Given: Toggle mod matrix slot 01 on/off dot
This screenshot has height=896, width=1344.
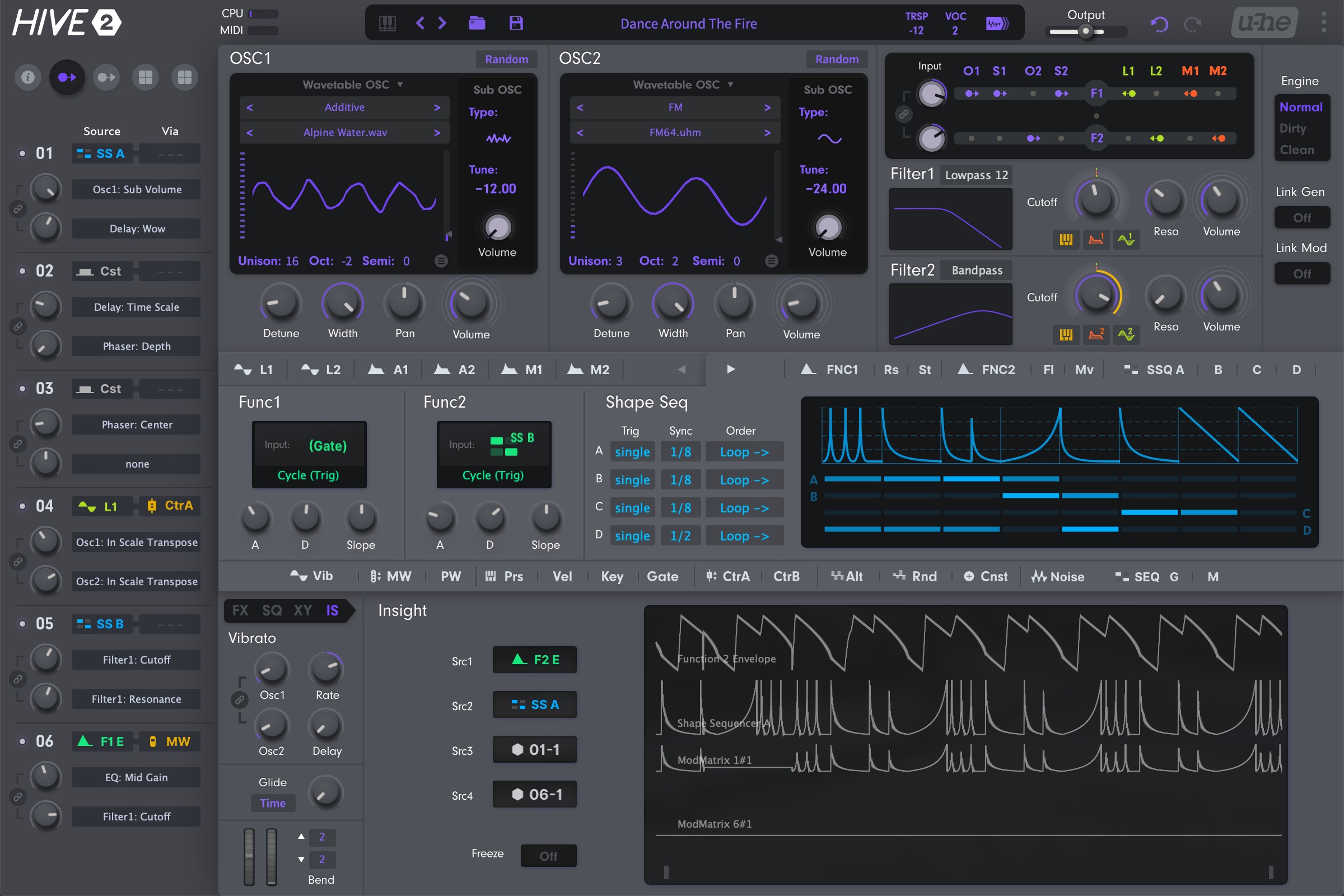Looking at the screenshot, I should pyautogui.click(x=22, y=153).
